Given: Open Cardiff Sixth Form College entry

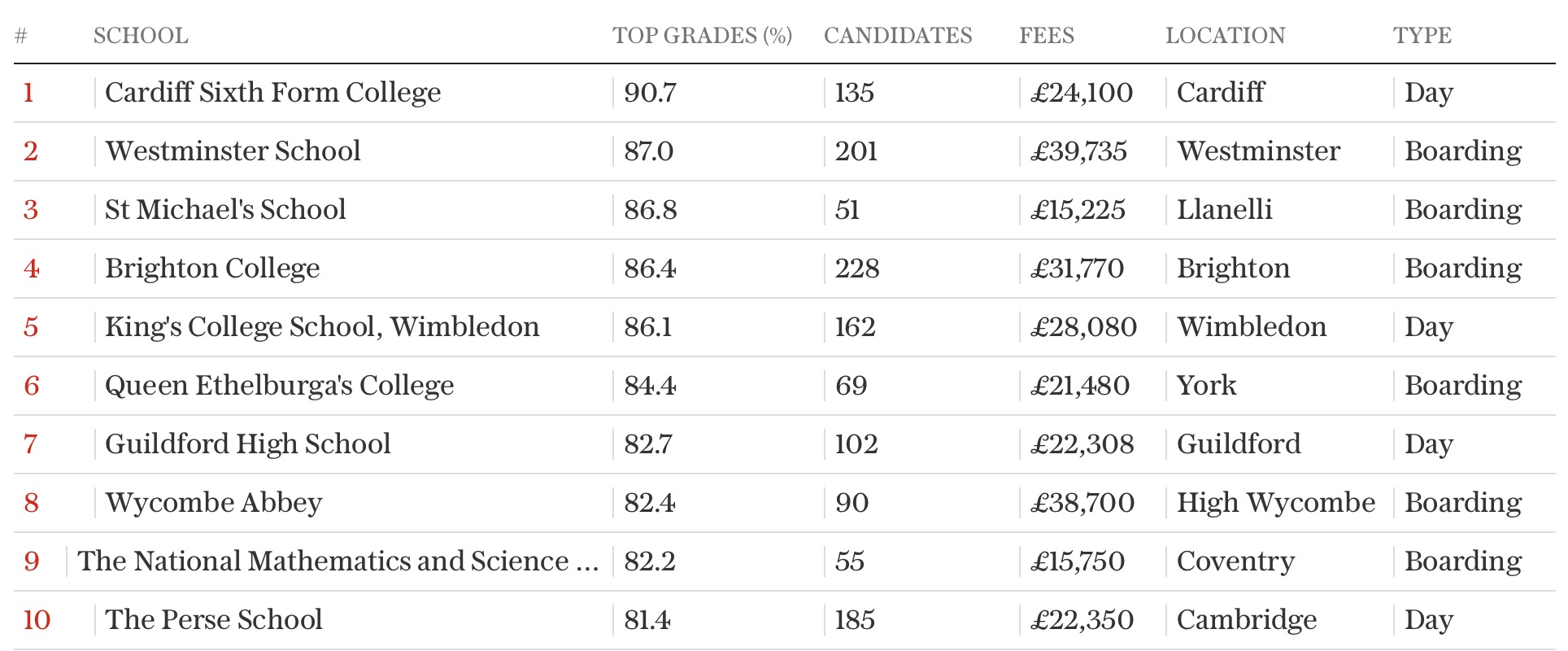Looking at the screenshot, I should click(272, 93).
